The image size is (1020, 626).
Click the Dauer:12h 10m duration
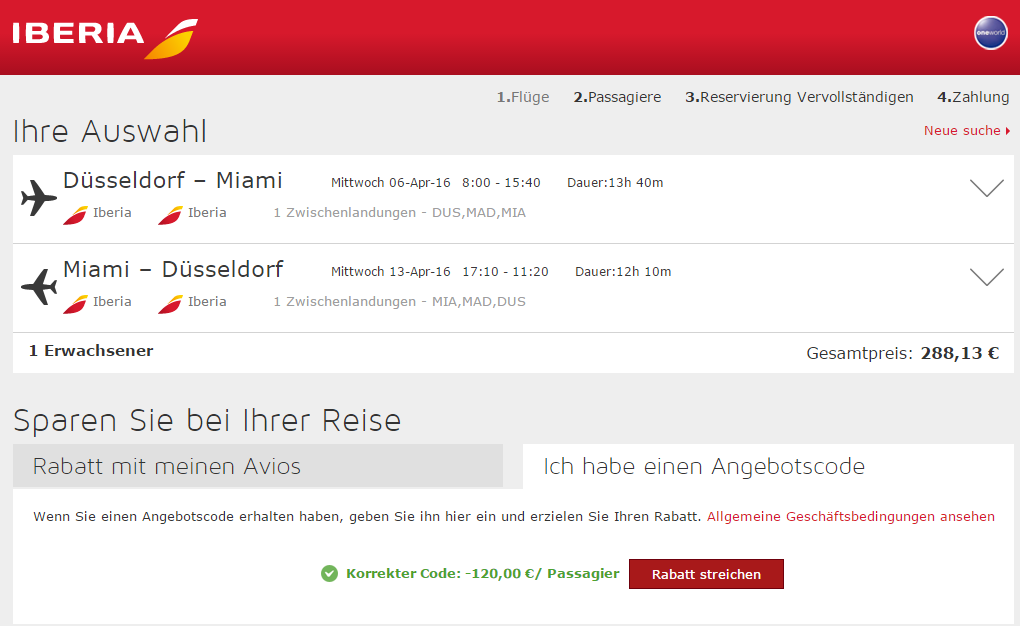coord(623,272)
